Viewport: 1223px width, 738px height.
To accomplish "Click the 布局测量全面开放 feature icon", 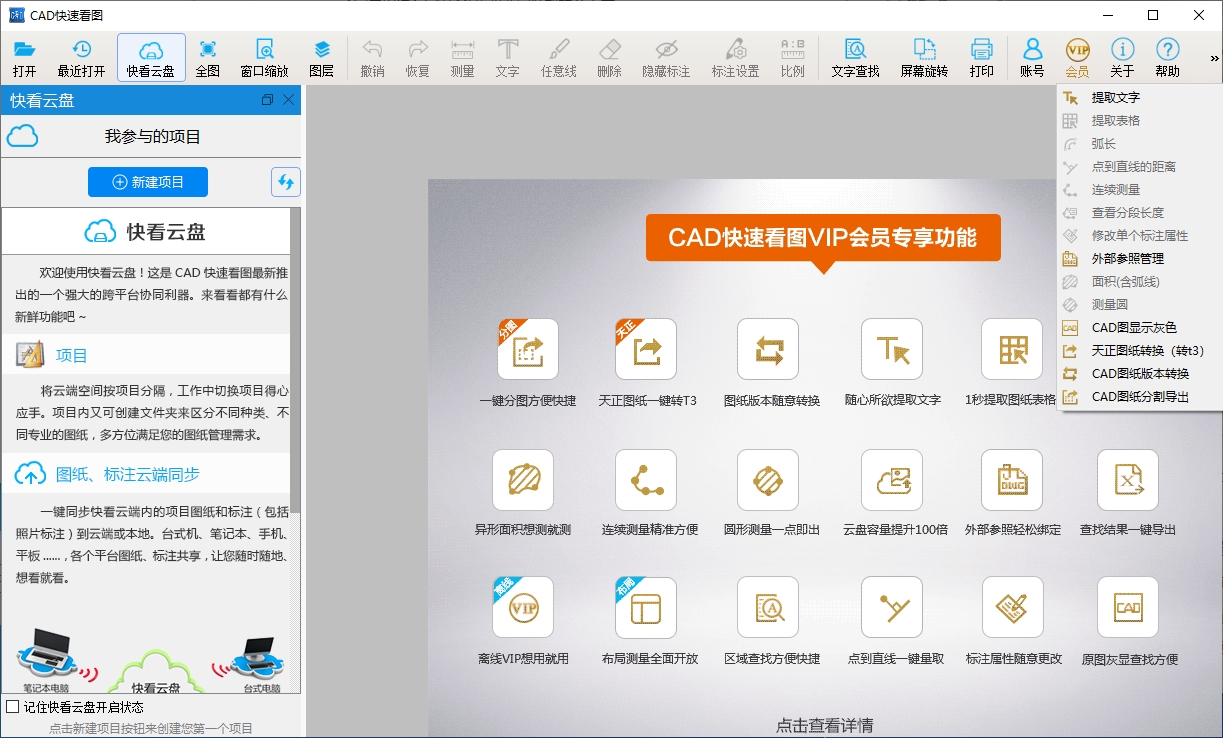I will (x=646, y=607).
